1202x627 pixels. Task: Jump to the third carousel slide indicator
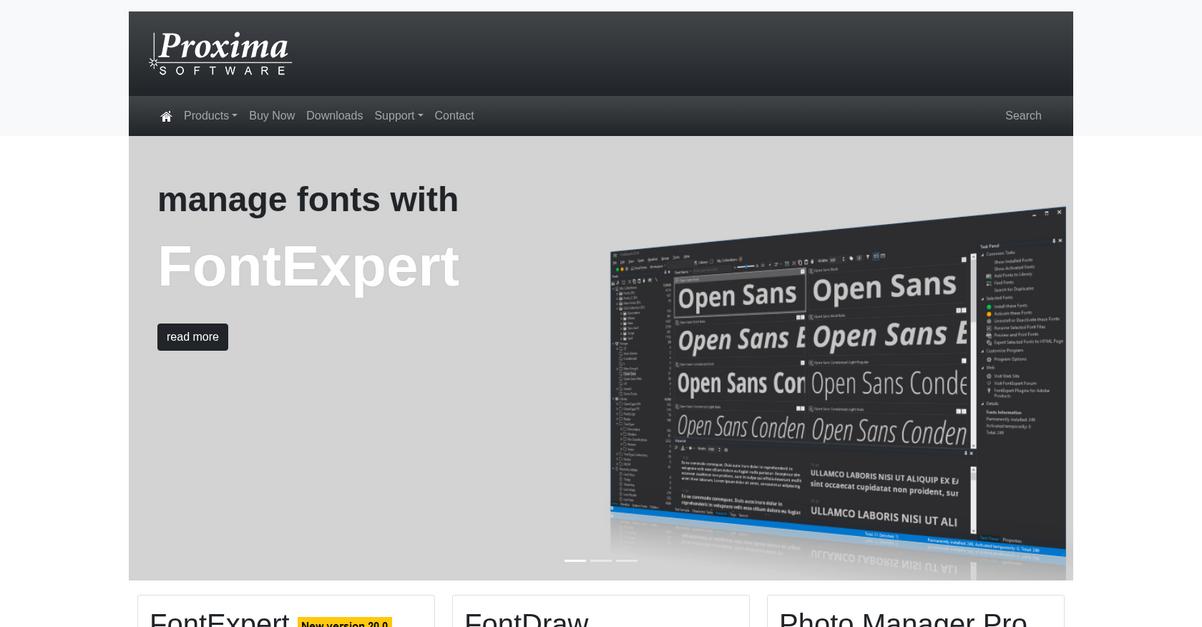point(626,560)
